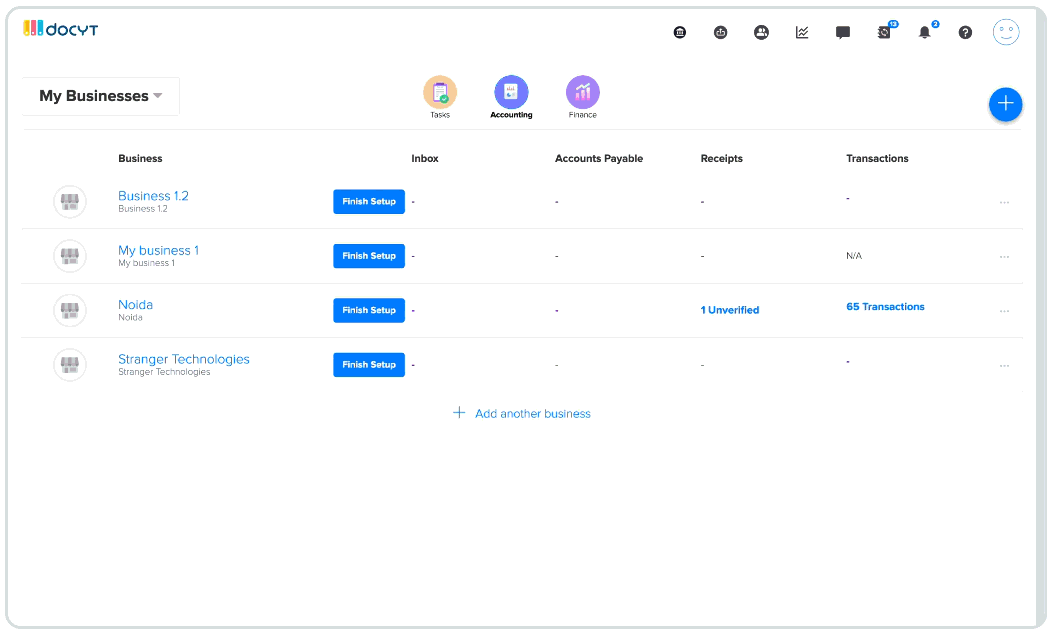Expand the My Businesses dropdown

(x=101, y=96)
